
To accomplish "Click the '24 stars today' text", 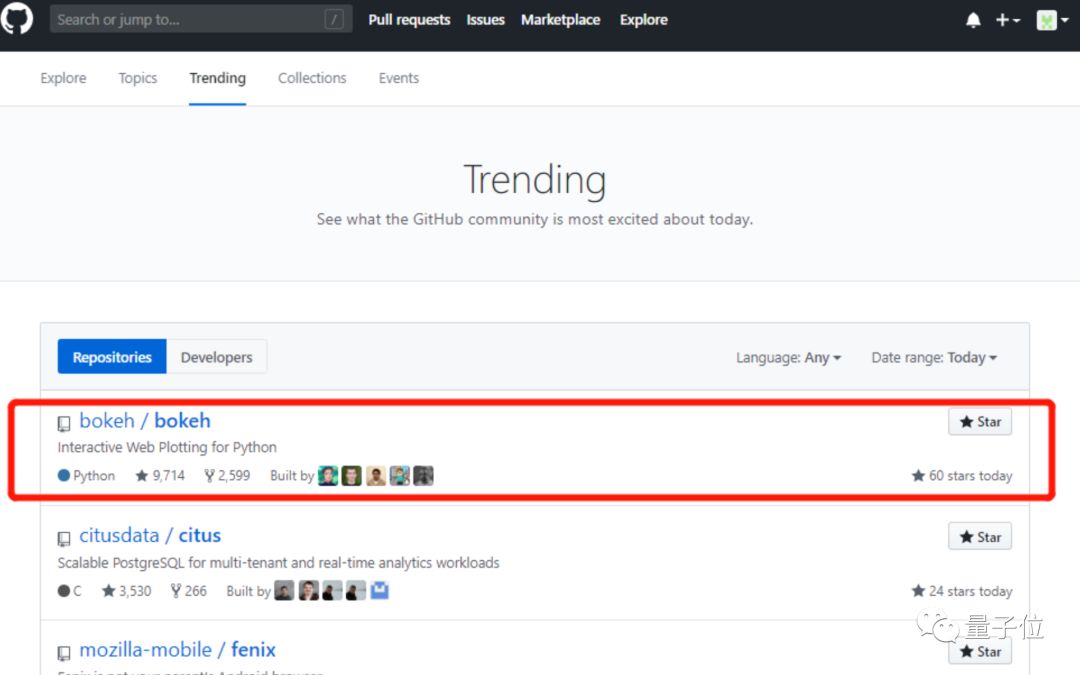I will tap(962, 591).
